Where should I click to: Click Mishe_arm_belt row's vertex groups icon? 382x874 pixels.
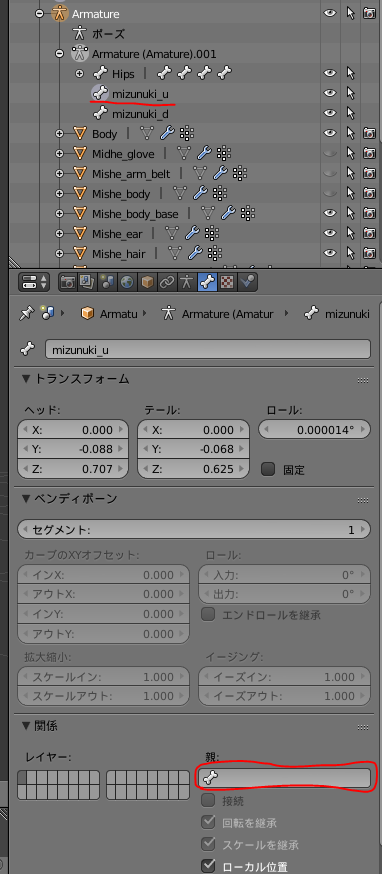(239, 174)
